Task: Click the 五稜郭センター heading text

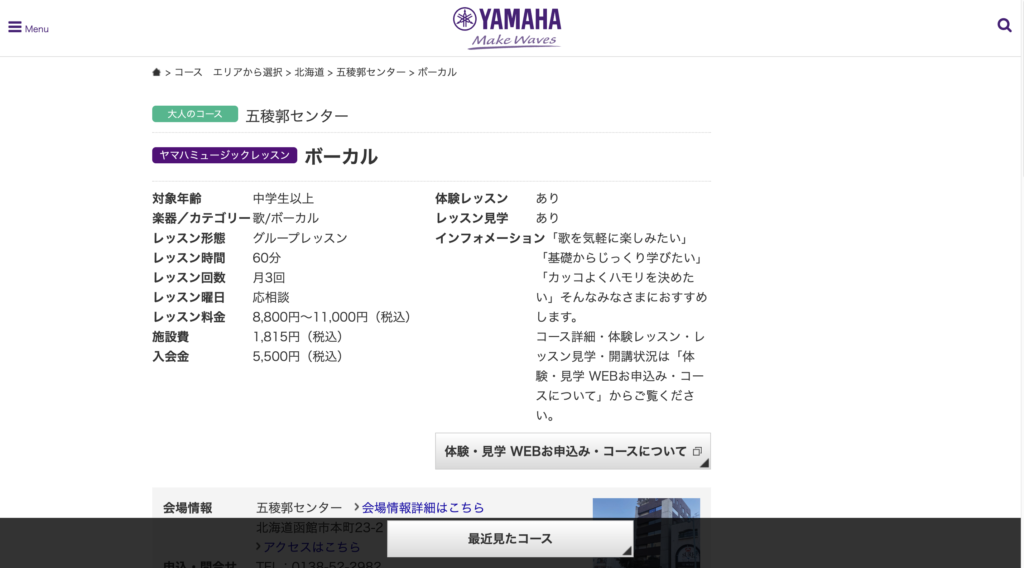Action: (296, 116)
